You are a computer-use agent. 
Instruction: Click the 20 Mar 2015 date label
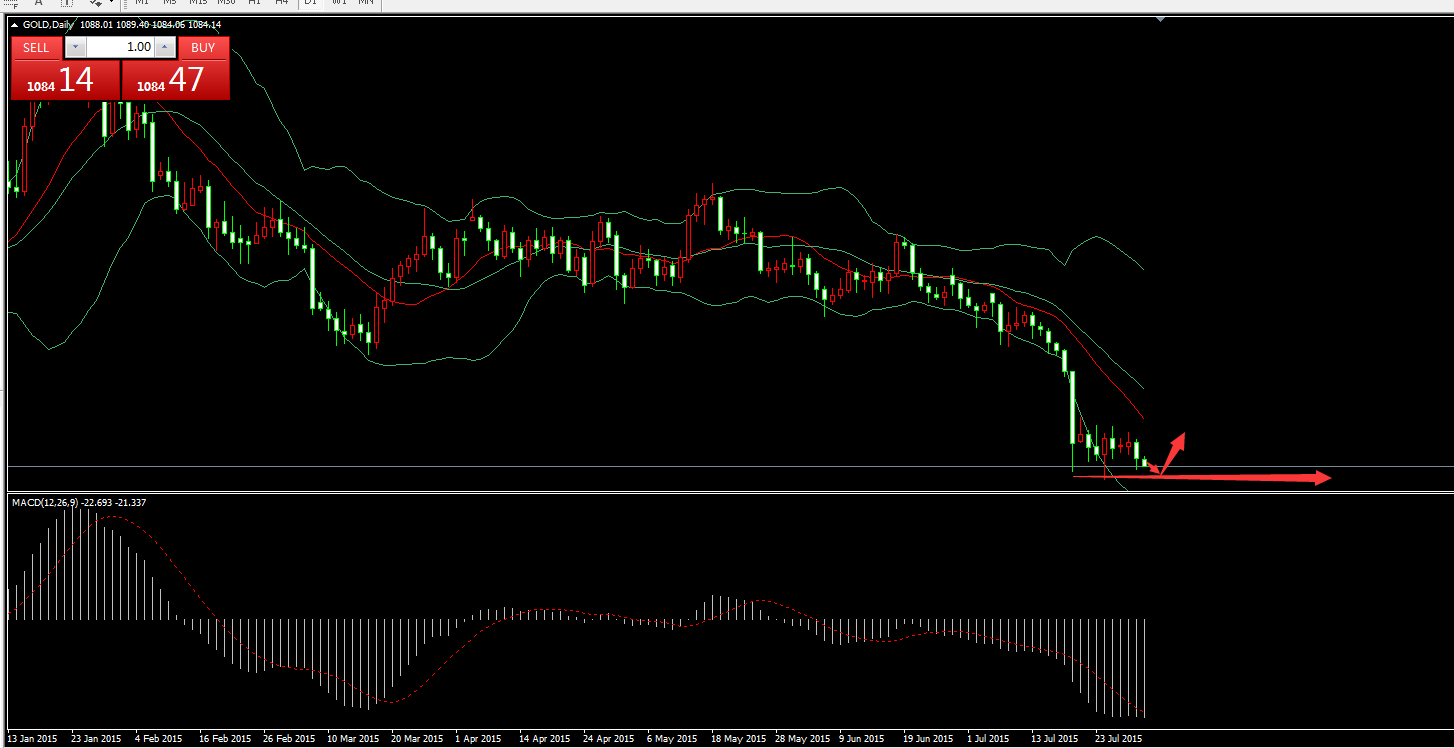pos(417,739)
